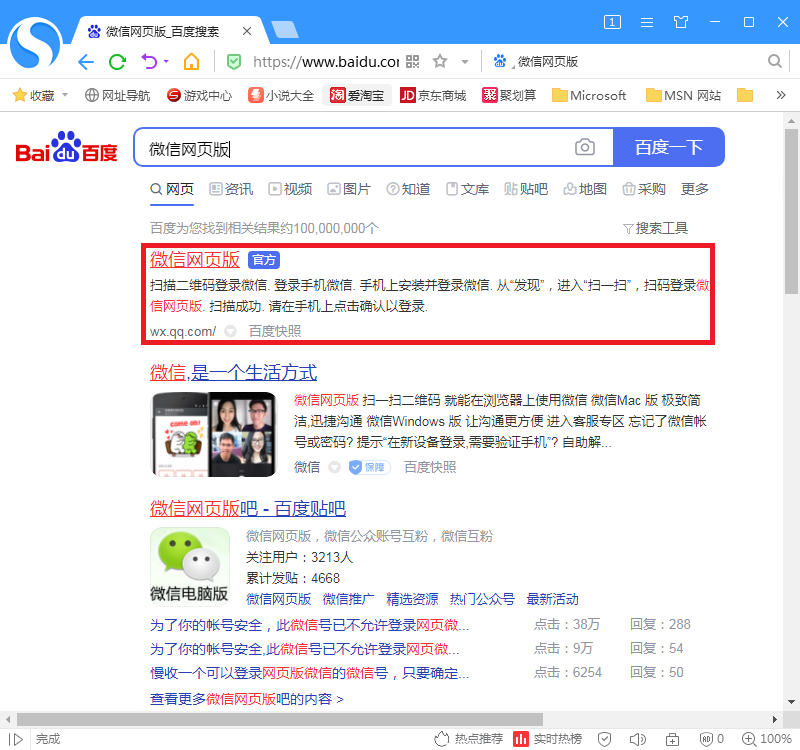Open the 爱淘宝 bookmark
The height and width of the screenshot is (750, 800).
357,95
